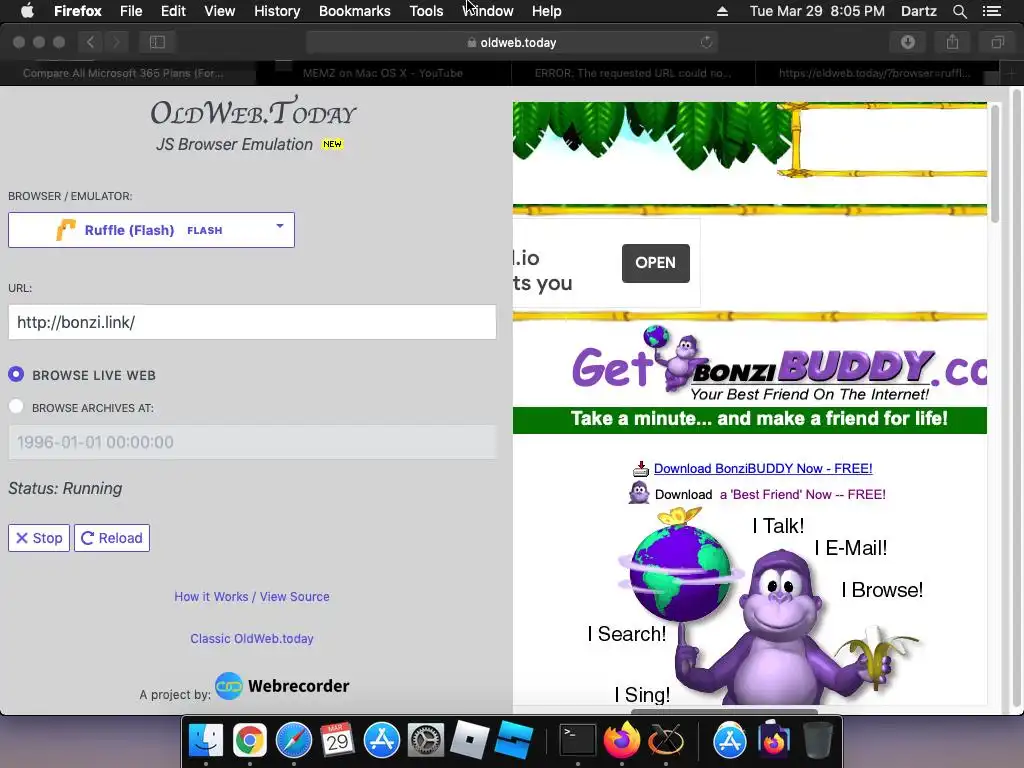Viewport: 1024px width, 768px height.
Task: Click Download BonziBUDDY Now - FREE link
Action: (763, 468)
